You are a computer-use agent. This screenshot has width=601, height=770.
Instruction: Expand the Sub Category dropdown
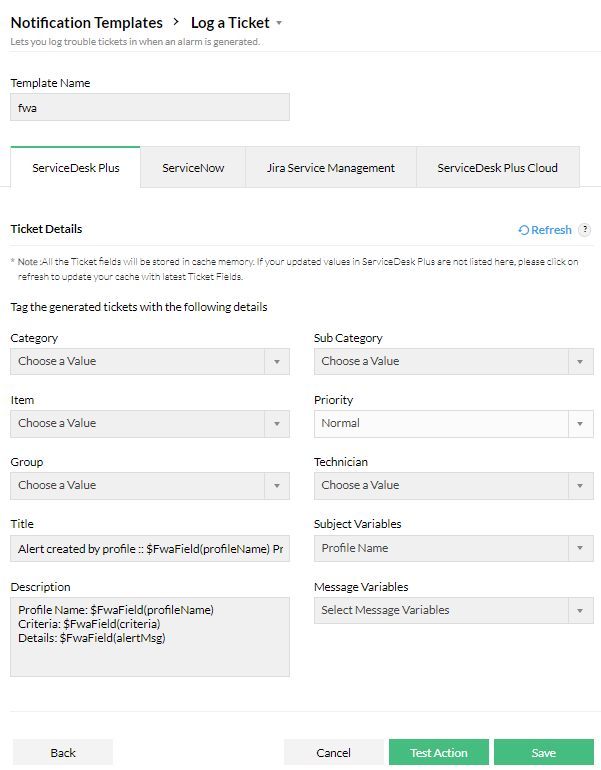click(453, 361)
